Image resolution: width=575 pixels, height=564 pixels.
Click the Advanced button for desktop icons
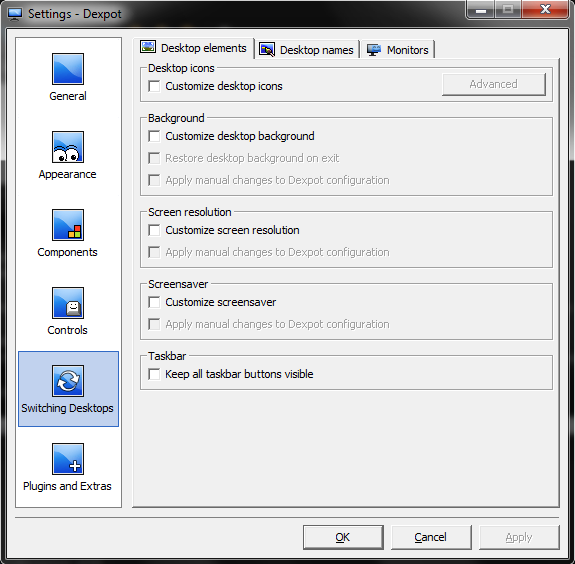494,84
